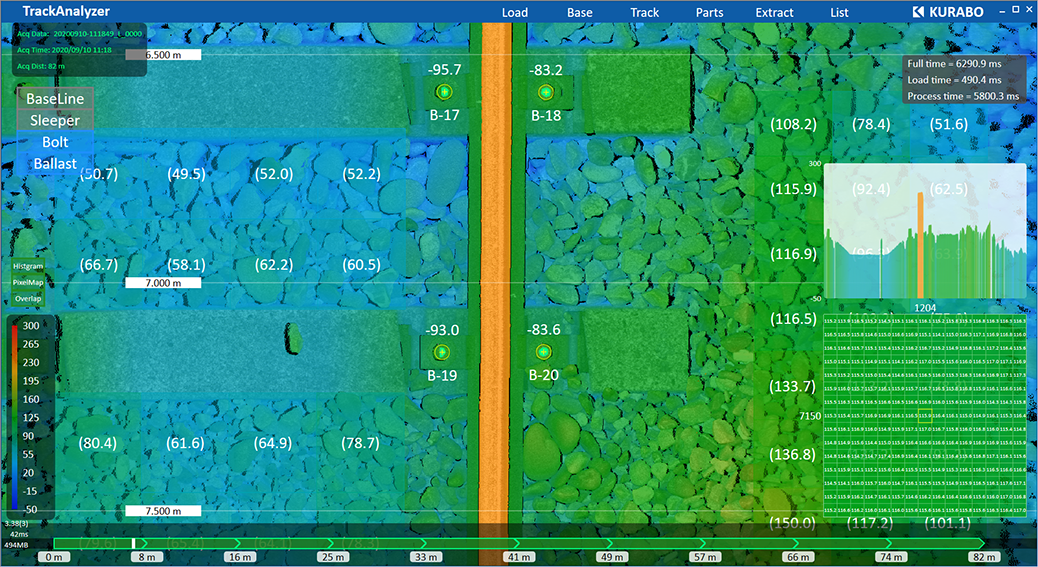Click ballast value (133.7)

[x=793, y=386]
